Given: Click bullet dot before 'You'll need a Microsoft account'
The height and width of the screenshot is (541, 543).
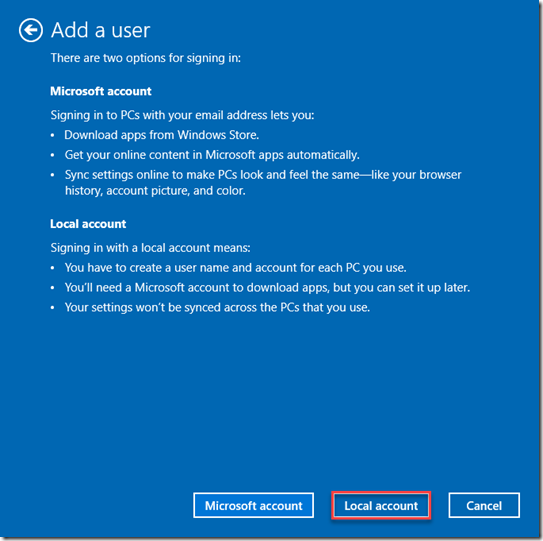Looking at the screenshot, I should [x=53, y=288].
